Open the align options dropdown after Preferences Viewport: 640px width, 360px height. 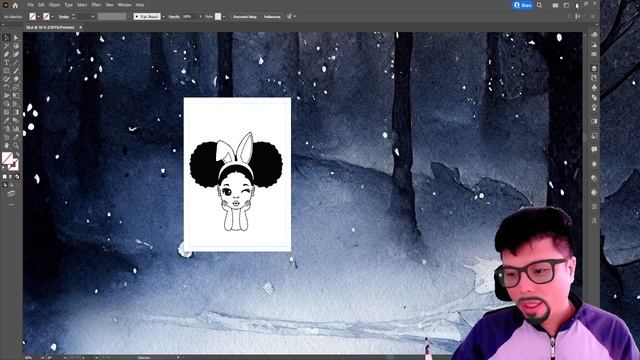[x=295, y=17]
